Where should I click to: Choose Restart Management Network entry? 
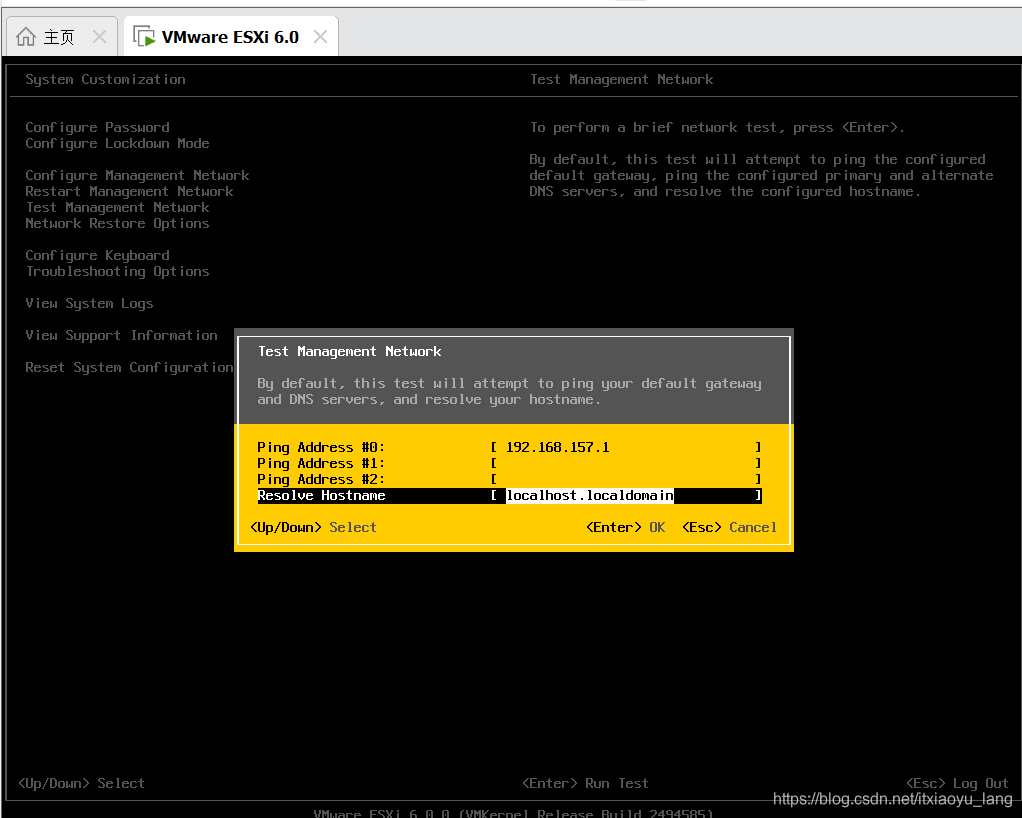pos(129,192)
